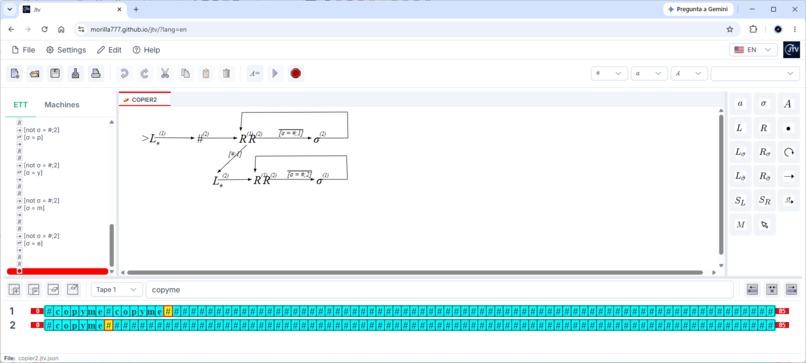Copy selection with the toolbar copy icon

(186, 74)
